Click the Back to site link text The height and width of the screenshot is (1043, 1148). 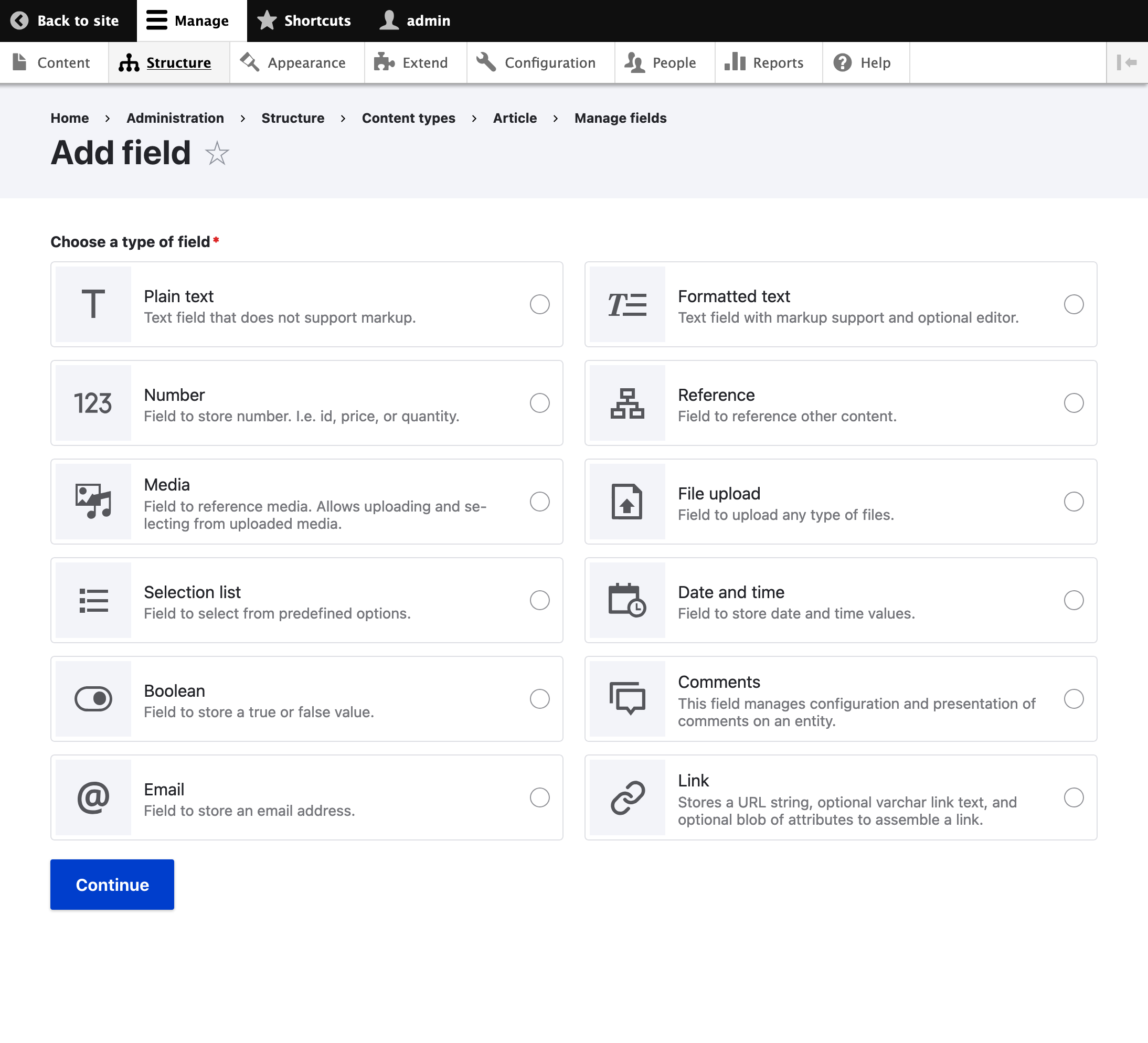coord(78,20)
